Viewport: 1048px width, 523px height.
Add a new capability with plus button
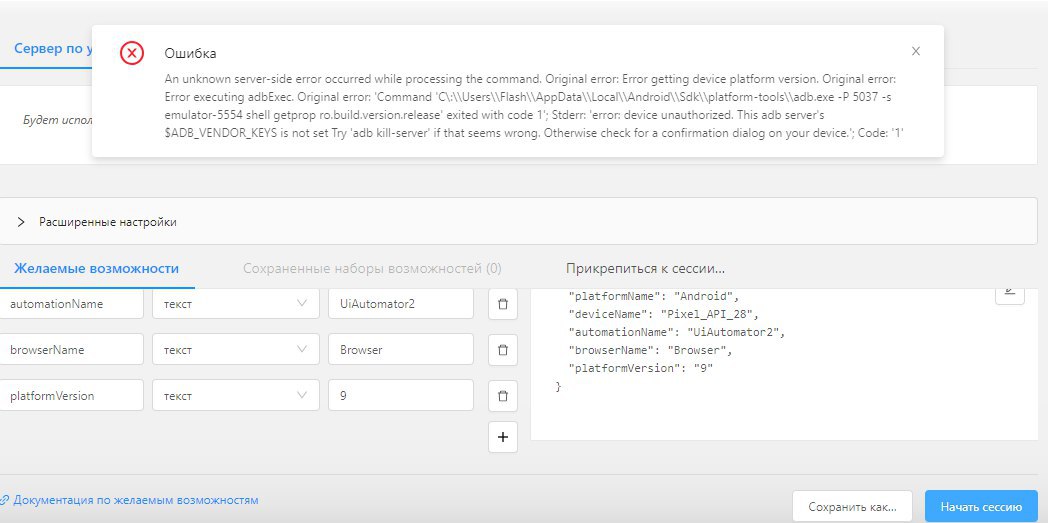click(x=503, y=438)
